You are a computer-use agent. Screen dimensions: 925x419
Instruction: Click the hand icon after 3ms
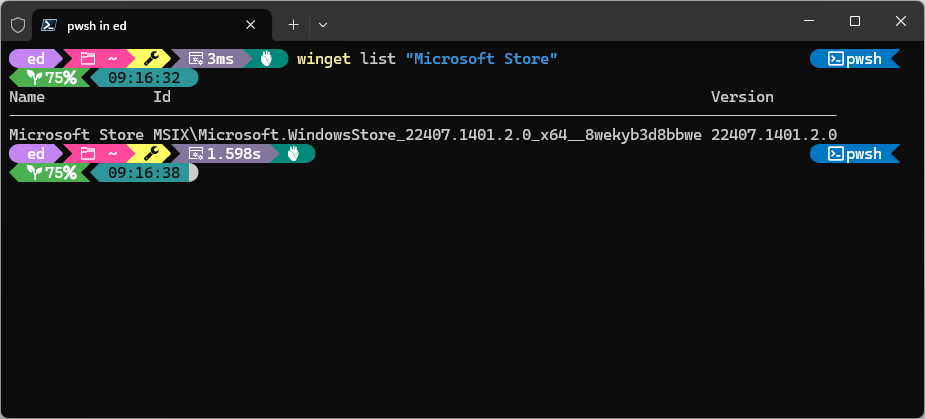pyautogui.click(x=267, y=58)
